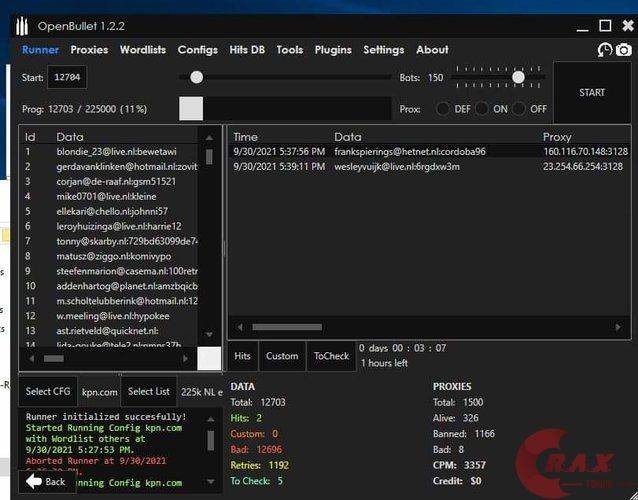Viewport: 638px width, 500px height.
Task: Click the down arrow in the runner log panel
Action: [210, 481]
